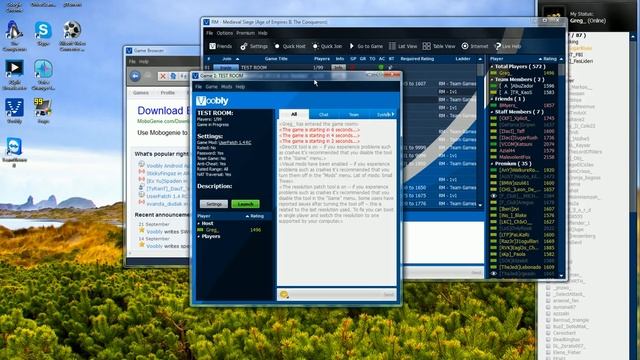Open Games tab in Game Browser
This screenshot has height=360, width=640.
tap(141, 93)
